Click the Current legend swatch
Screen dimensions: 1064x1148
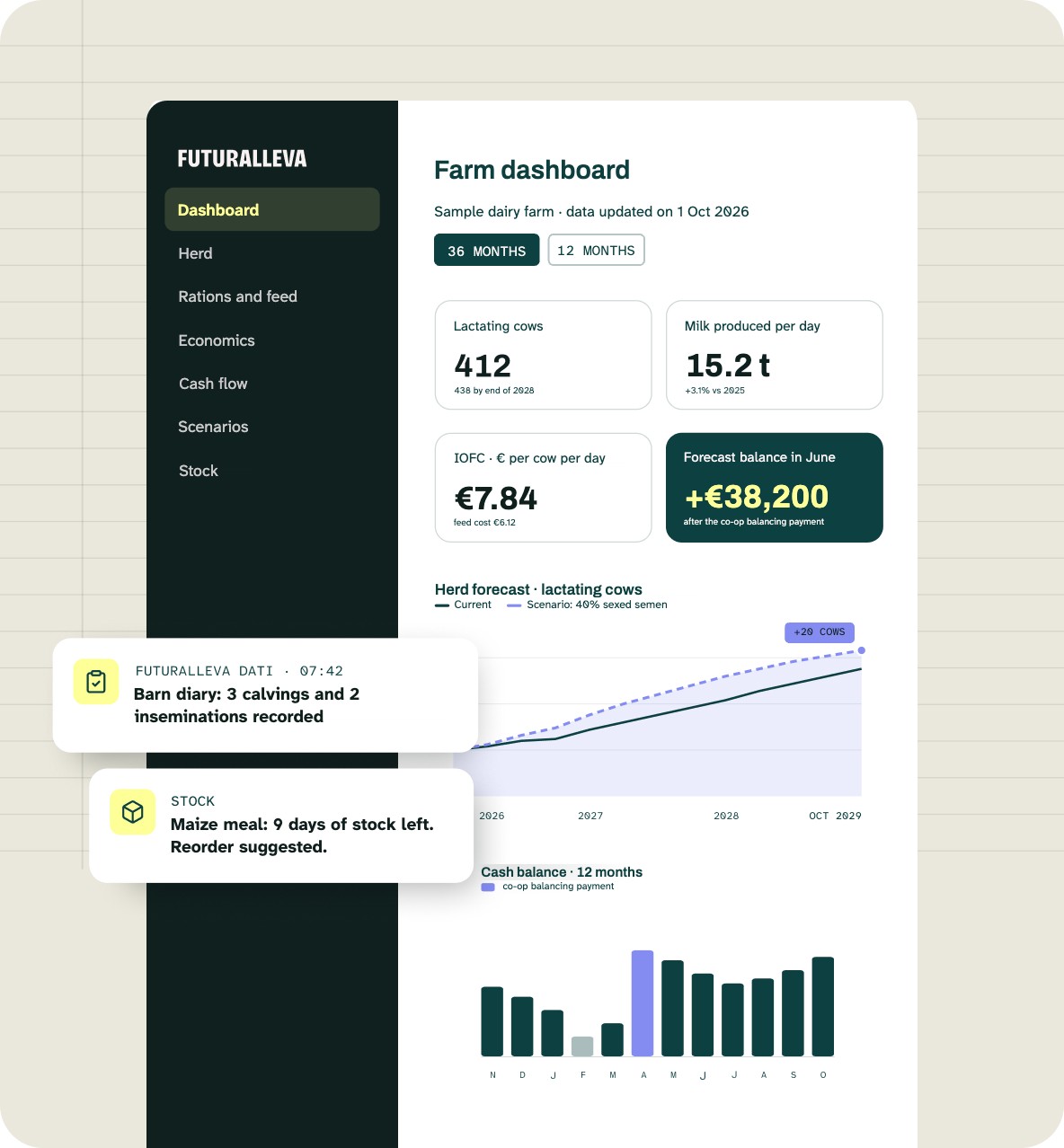pyautogui.click(x=441, y=605)
